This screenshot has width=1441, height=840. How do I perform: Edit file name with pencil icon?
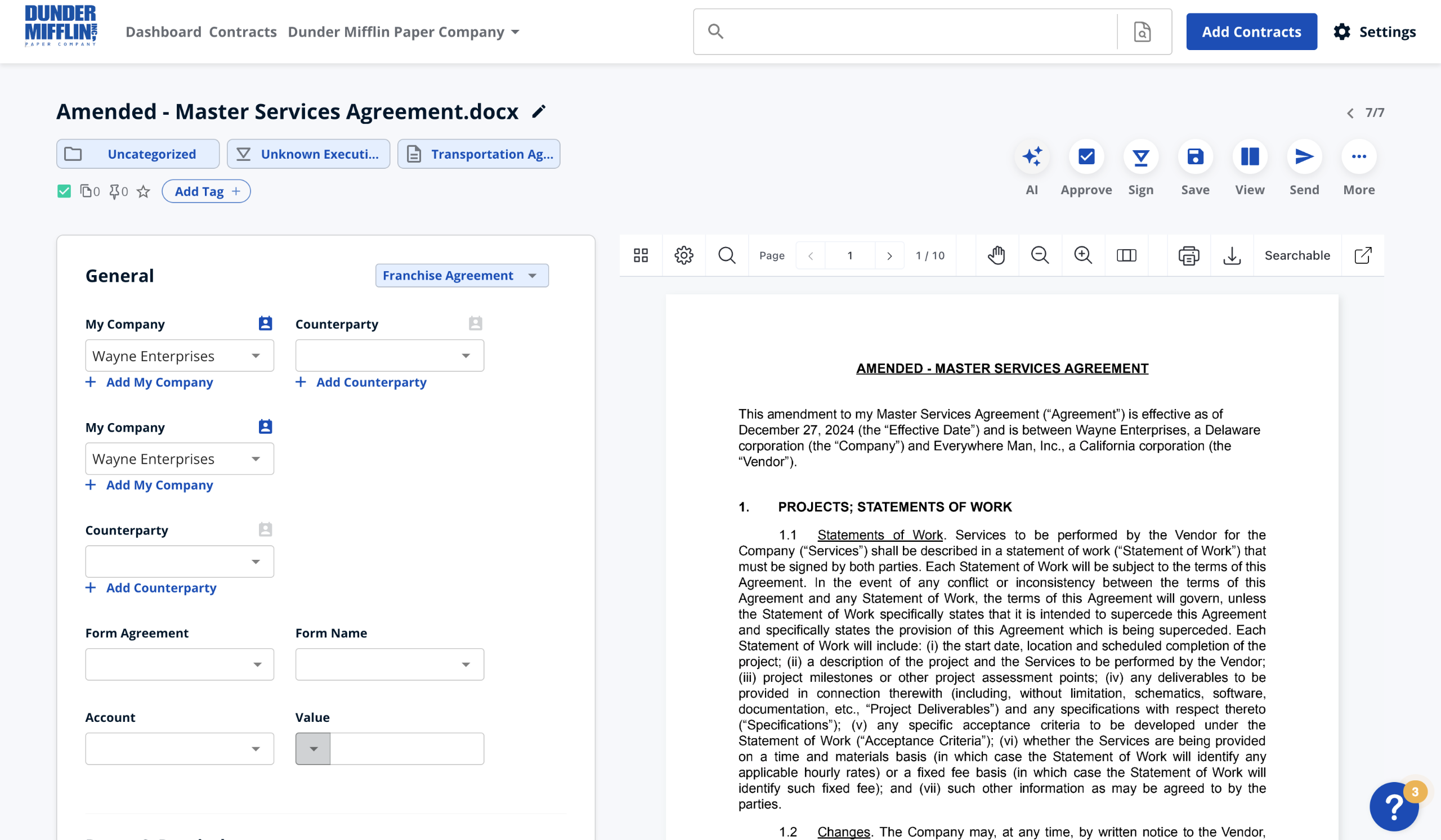point(539,111)
